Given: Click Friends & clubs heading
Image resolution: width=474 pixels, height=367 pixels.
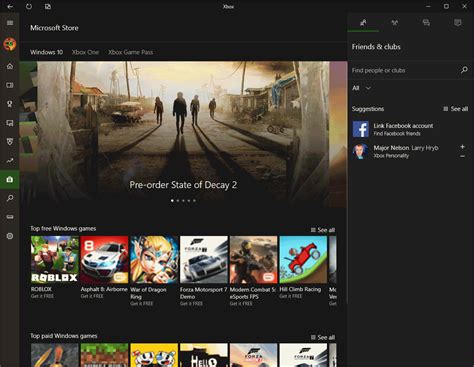Looking at the screenshot, I should (x=376, y=47).
